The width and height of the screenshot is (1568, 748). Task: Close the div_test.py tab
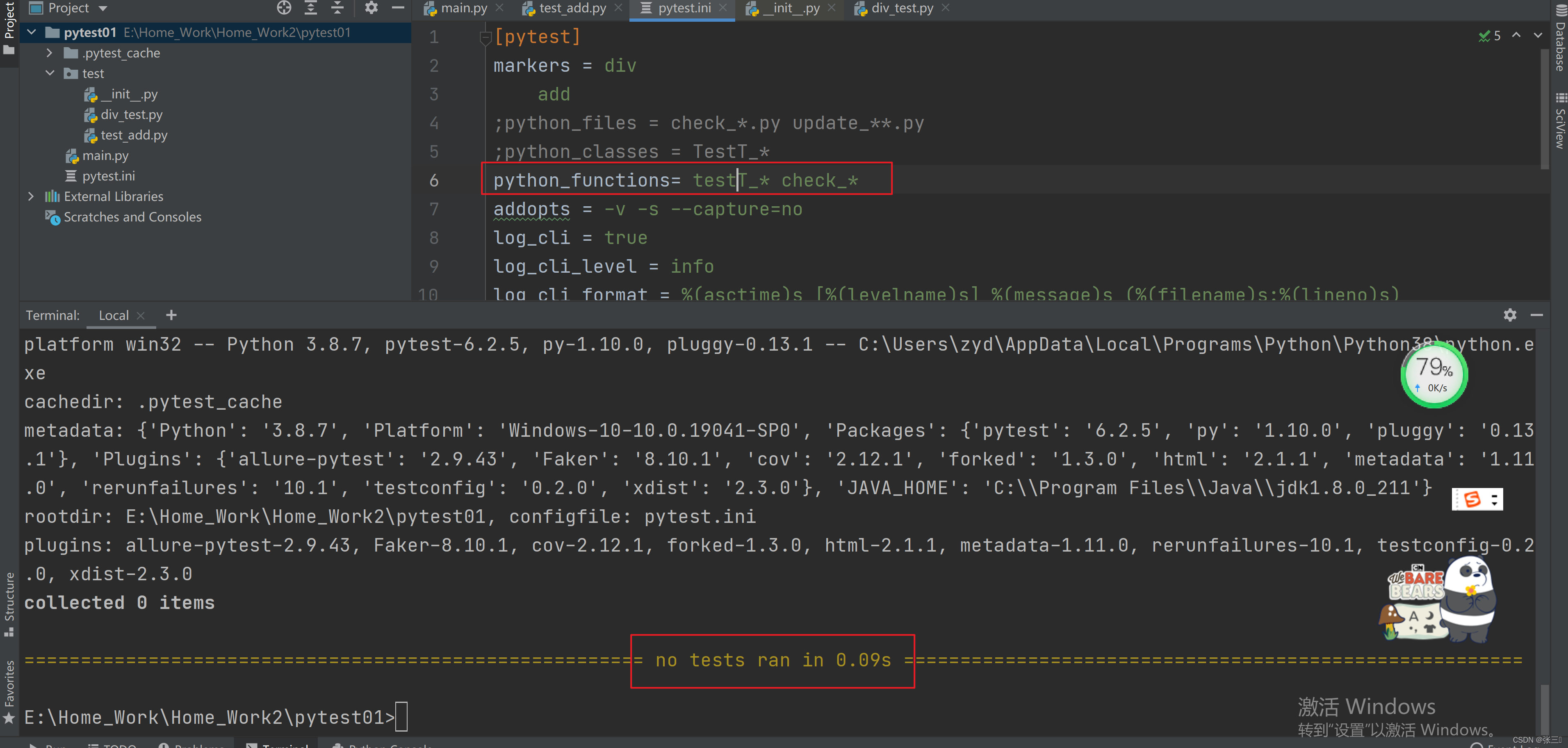point(945,8)
